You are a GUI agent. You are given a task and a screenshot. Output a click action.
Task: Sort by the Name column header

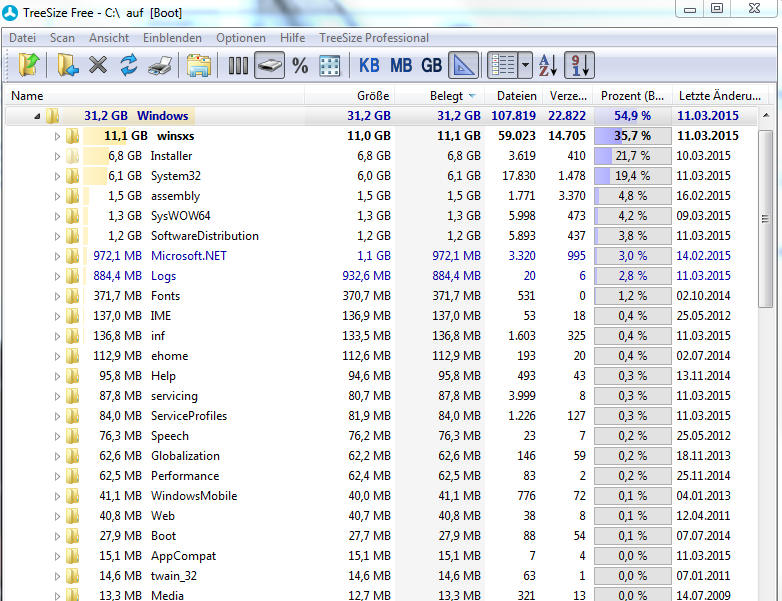point(155,95)
